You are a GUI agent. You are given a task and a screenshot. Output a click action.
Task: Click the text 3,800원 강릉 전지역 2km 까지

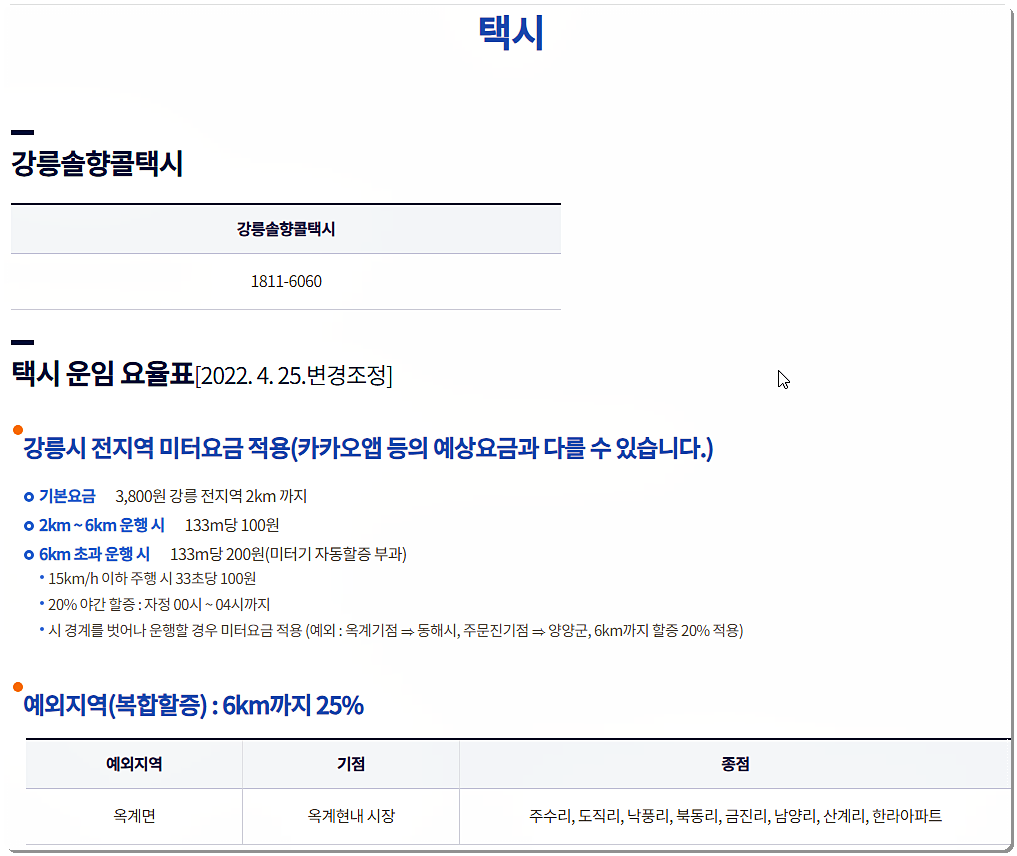[x=211, y=496]
